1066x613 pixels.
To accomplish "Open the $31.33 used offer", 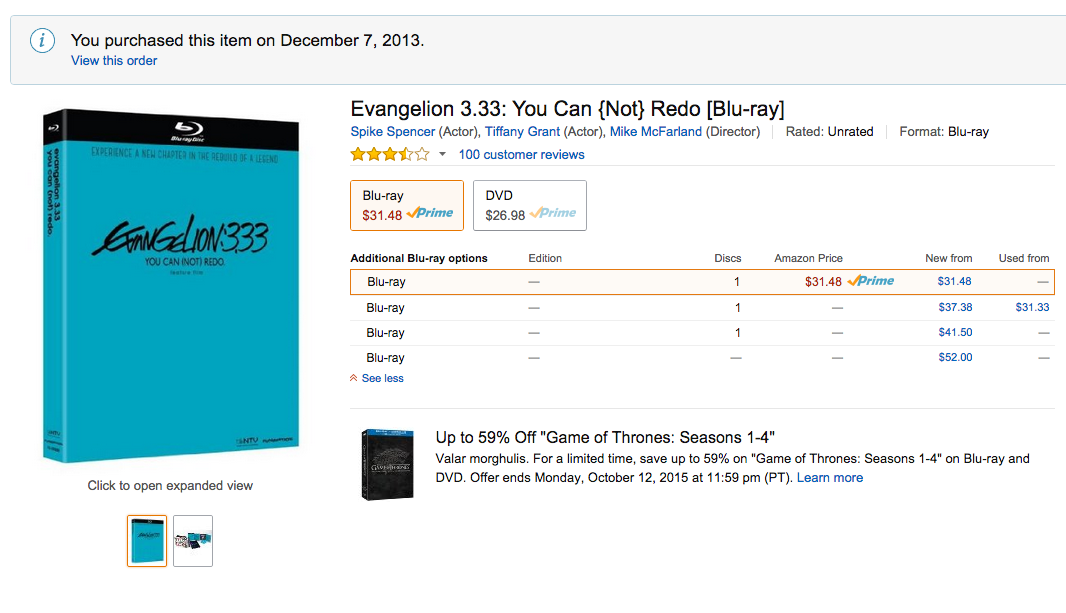I will click(x=1032, y=307).
